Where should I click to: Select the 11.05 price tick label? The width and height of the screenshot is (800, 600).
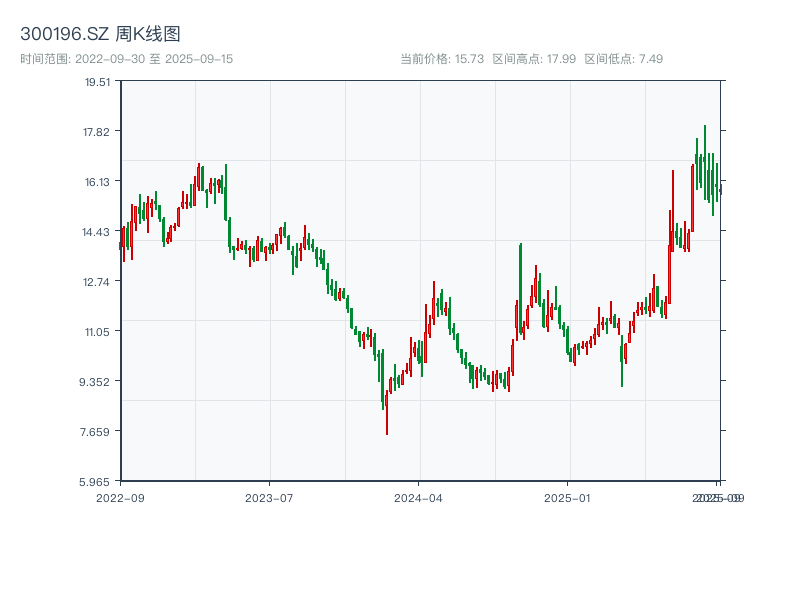click(97, 332)
